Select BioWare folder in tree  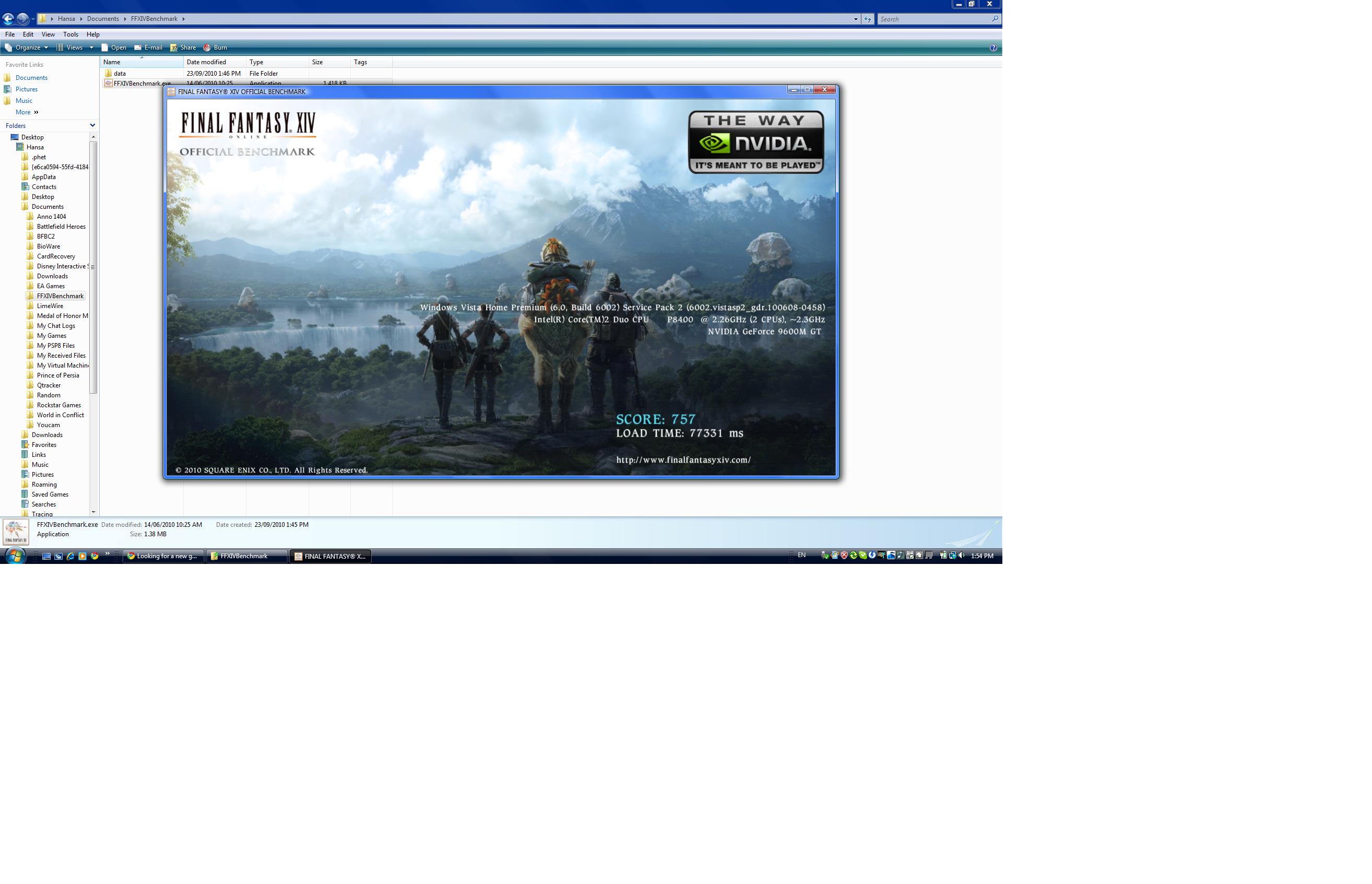[x=48, y=246]
